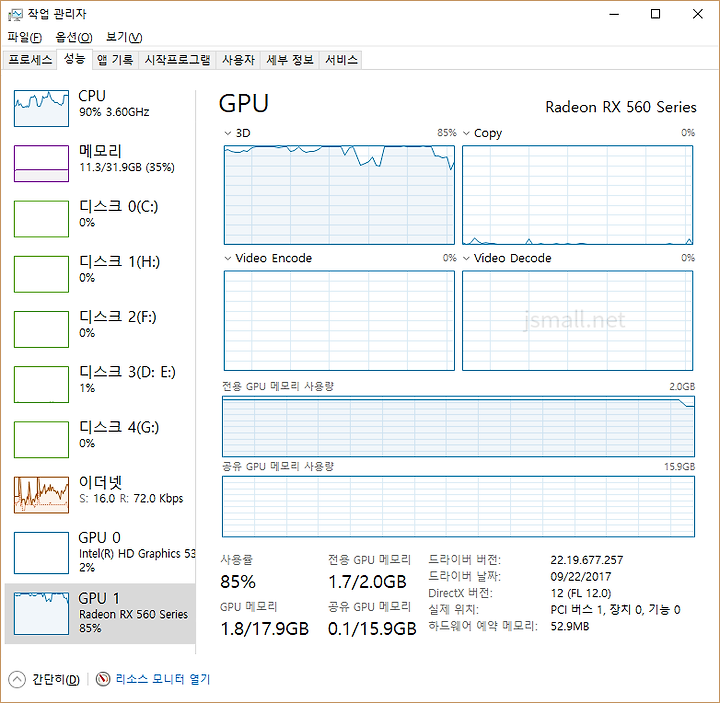This screenshot has height=703, width=720.
Task: Click the S: 16.0 R: 72.0 Kbps text
Action: [131, 498]
